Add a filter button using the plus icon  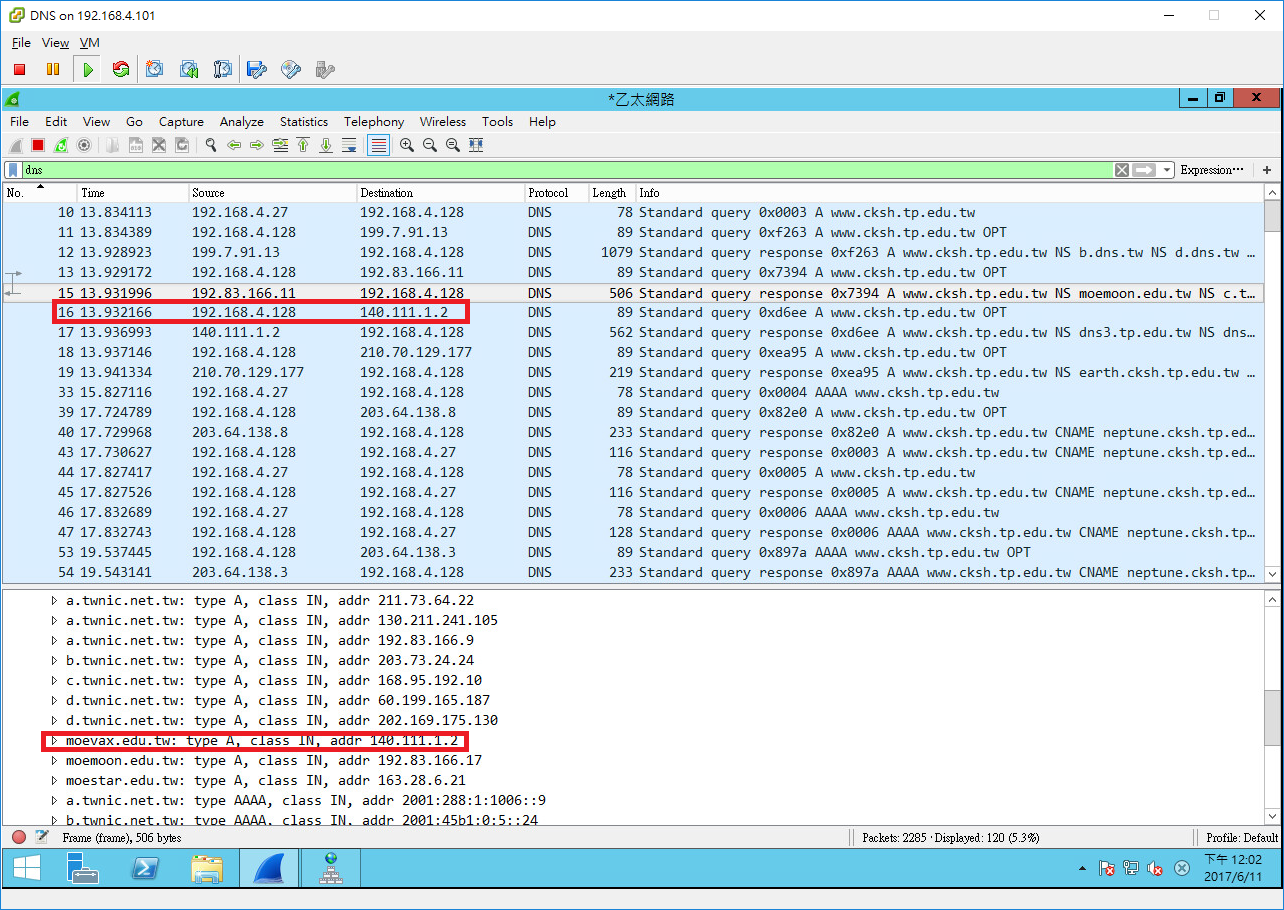pos(1267,170)
